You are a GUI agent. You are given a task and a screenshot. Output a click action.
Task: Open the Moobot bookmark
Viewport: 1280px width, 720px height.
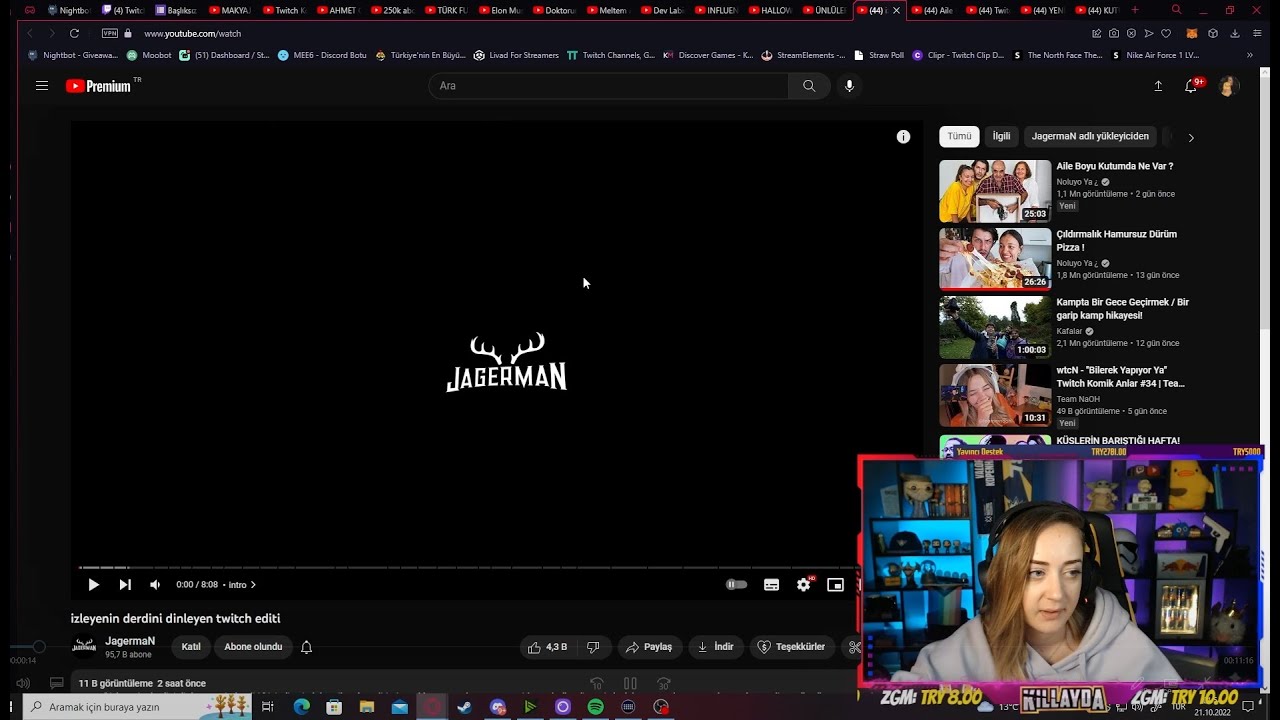tap(149, 55)
